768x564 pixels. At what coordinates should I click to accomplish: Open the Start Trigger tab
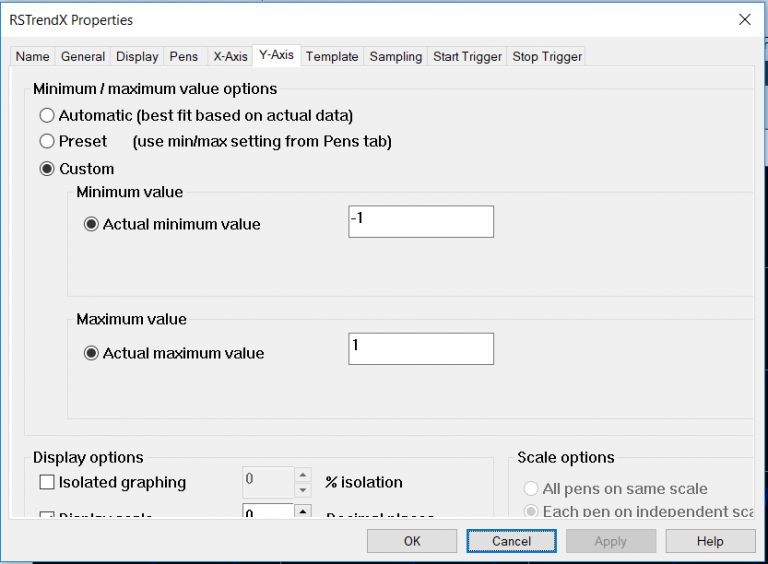click(467, 57)
